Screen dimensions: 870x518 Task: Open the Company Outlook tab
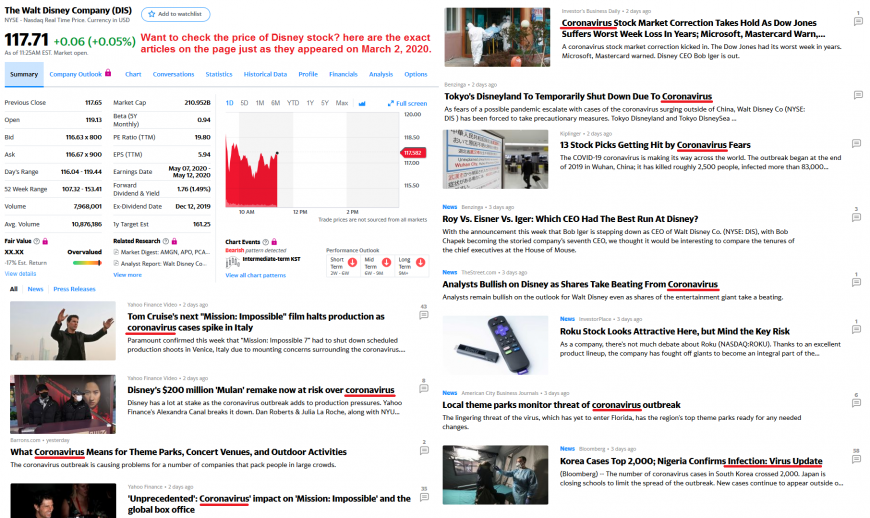coord(75,74)
